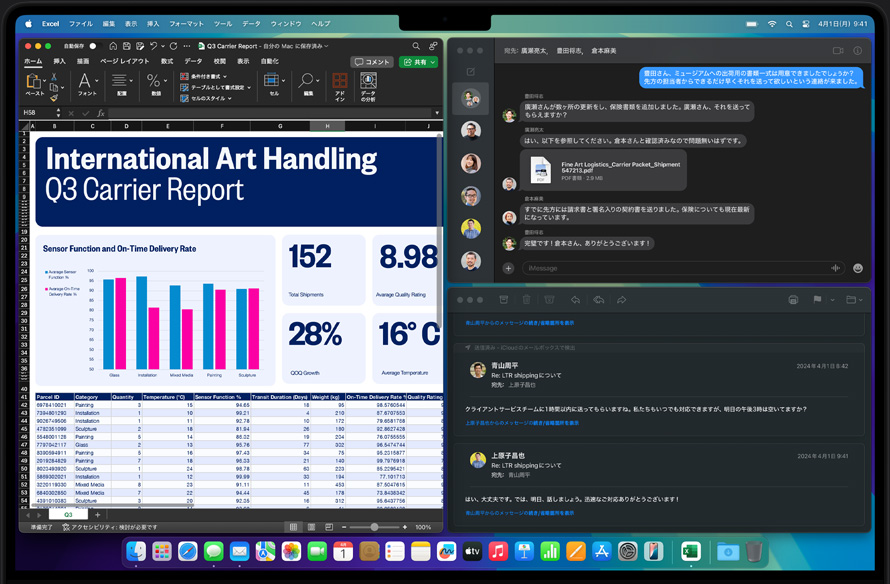Click the zoom slider handle in Excel status bar
This screenshot has height=584, width=890.
pyautogui.click(x=374, y=527)
